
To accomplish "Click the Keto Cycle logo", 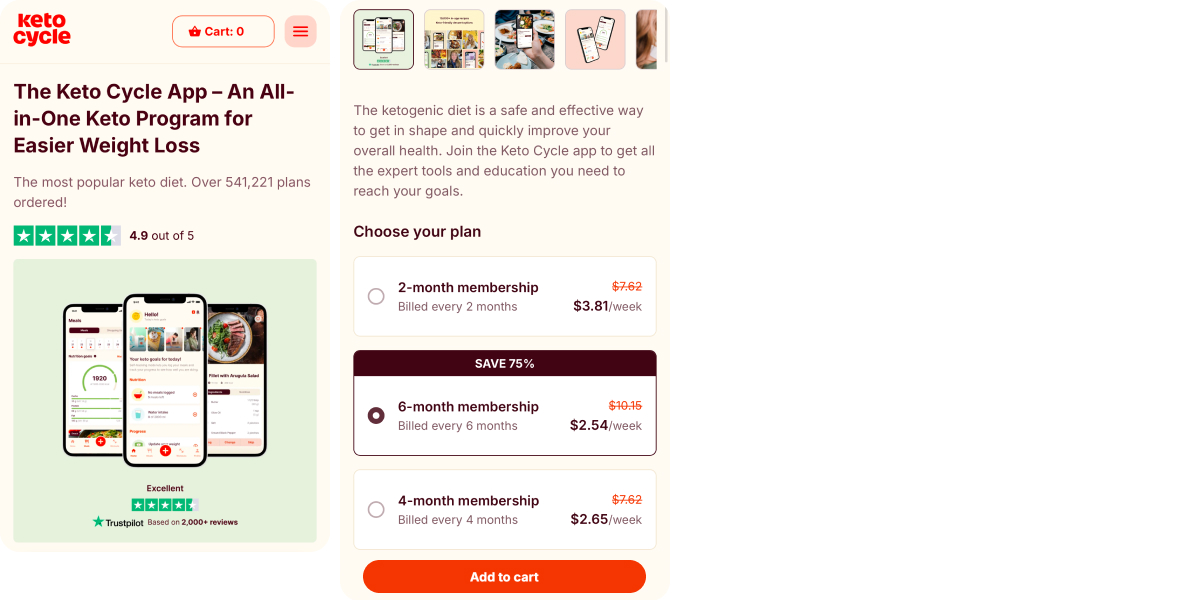I will pos(42,30).
